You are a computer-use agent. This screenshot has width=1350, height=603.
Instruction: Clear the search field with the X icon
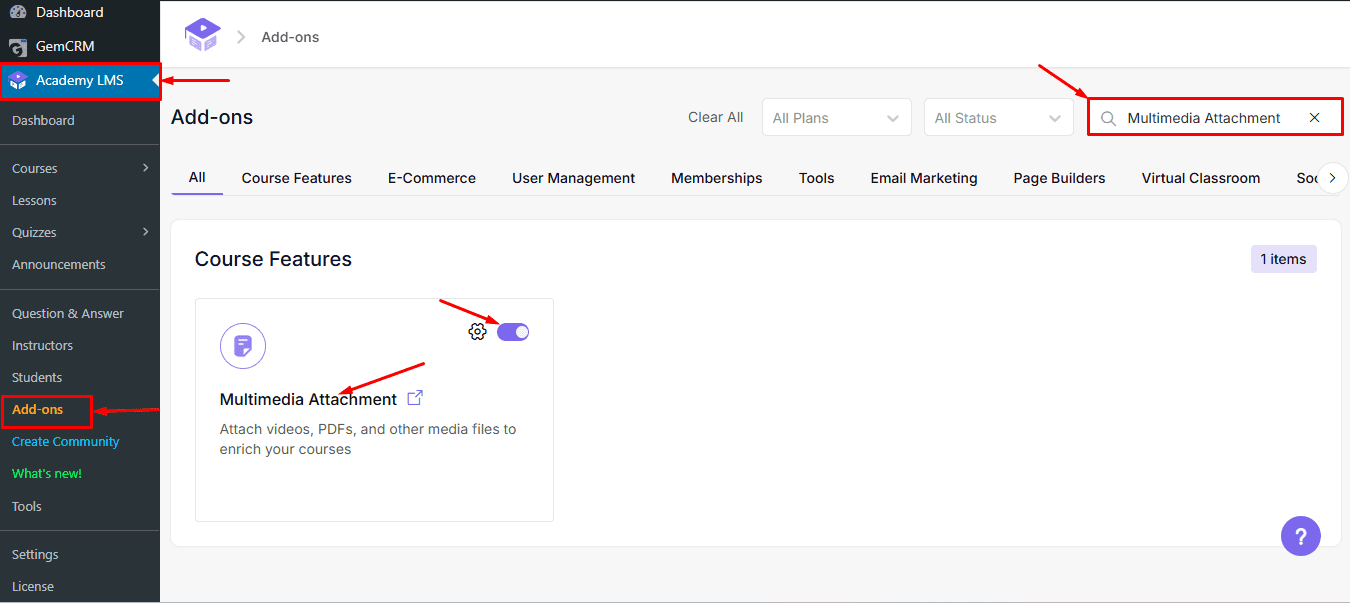1314,117
